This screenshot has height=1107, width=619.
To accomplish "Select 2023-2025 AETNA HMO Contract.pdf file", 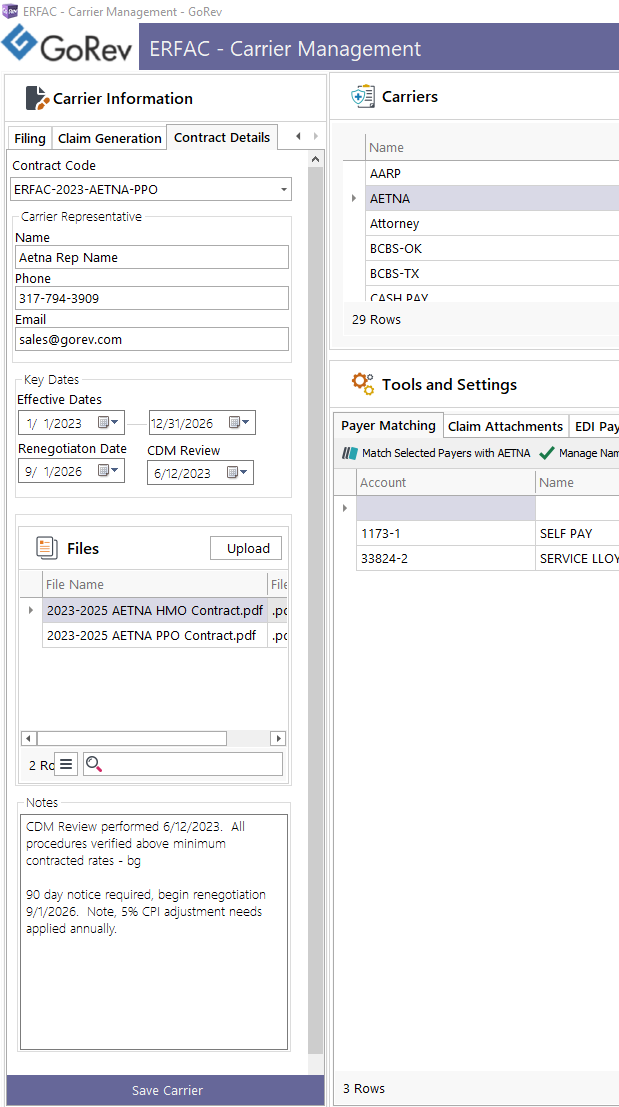I will 155,610.
